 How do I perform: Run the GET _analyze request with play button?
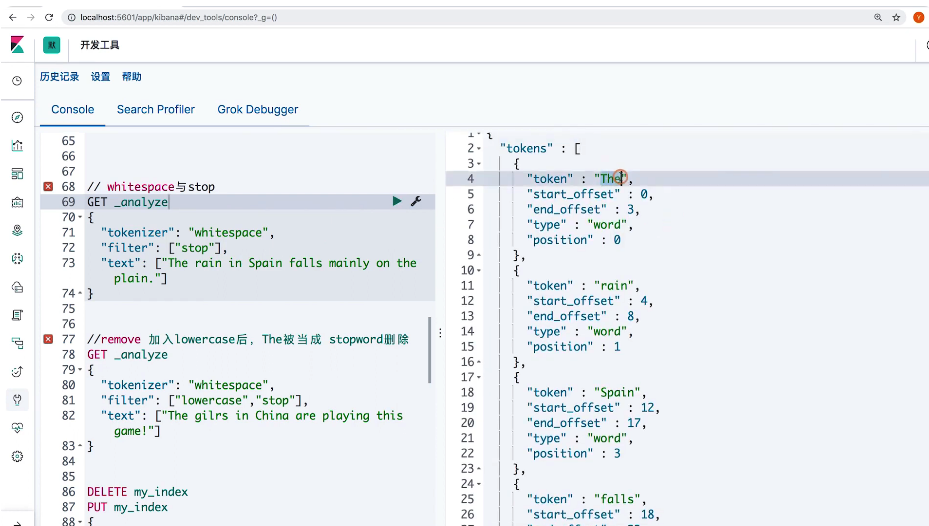pyautogui.click(x=397, y=202)
